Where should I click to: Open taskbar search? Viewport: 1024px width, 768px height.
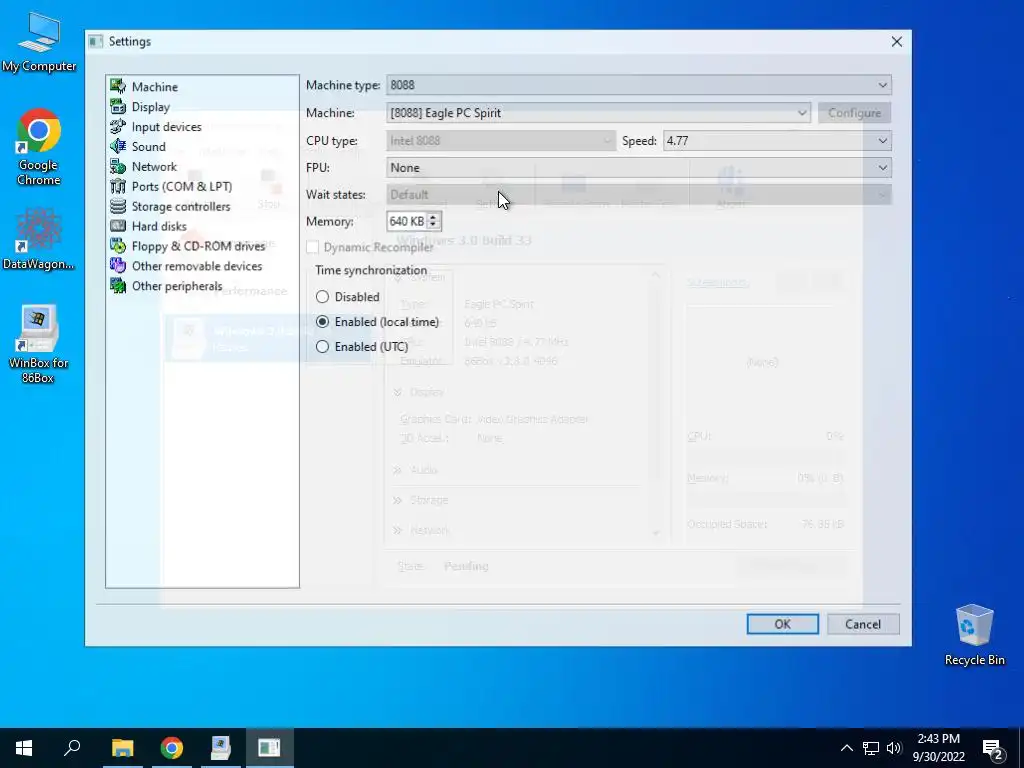pyautogui.click(x=72, y=748)
